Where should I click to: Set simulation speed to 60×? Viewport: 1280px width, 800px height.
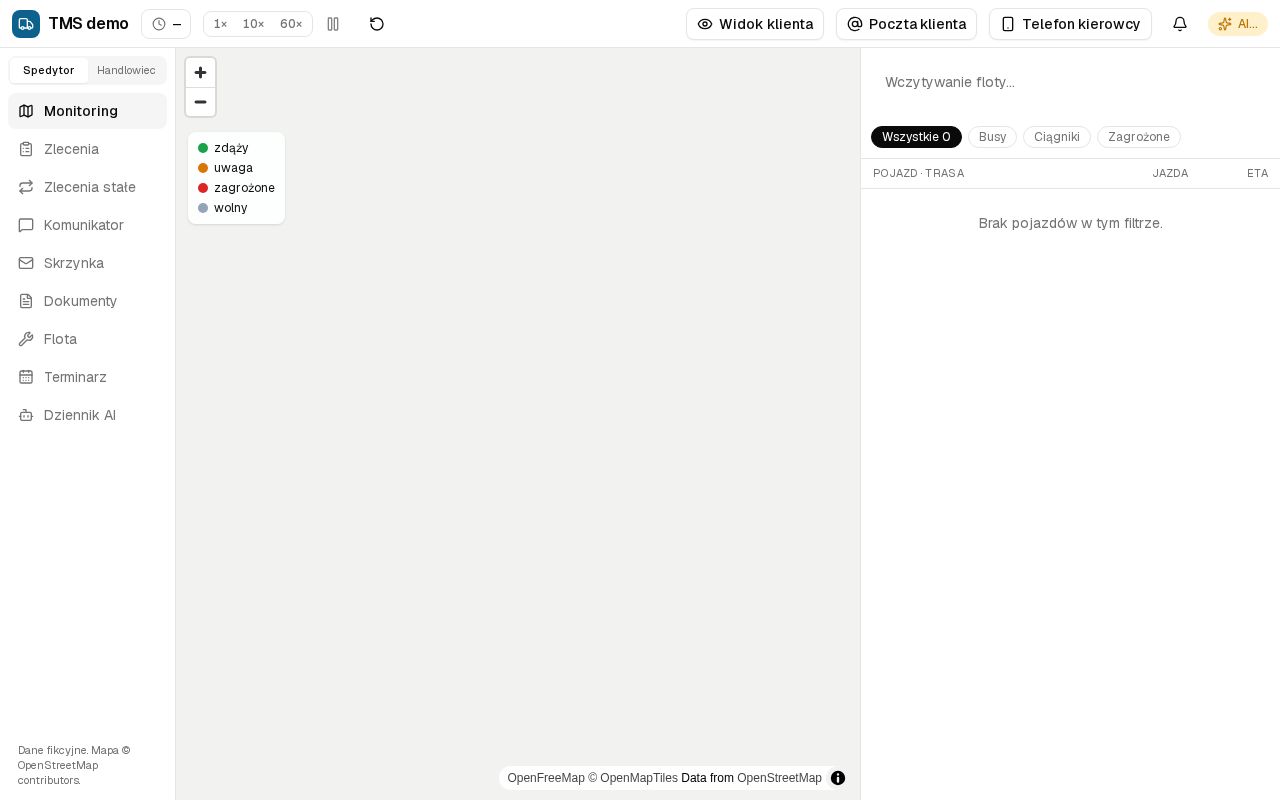tap(291, 24)
